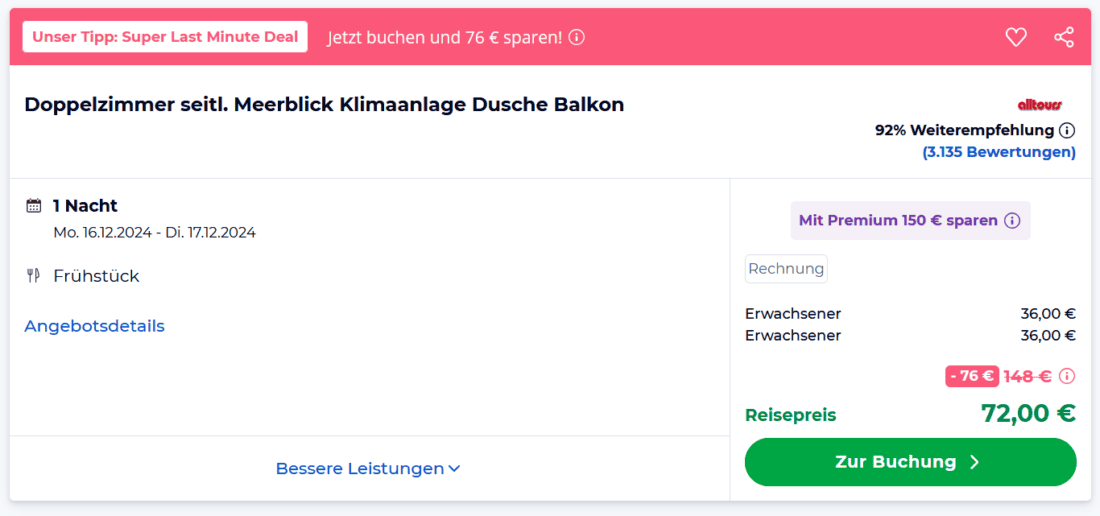
Task: Click the alltours operator logo
Action: coord(1040,104)
